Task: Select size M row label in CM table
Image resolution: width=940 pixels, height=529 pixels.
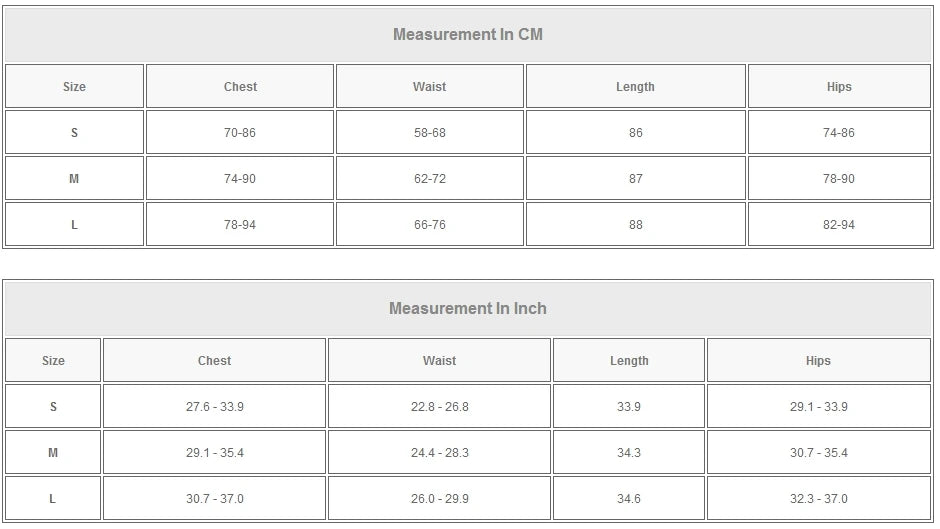Action: [x=74, y=179]
